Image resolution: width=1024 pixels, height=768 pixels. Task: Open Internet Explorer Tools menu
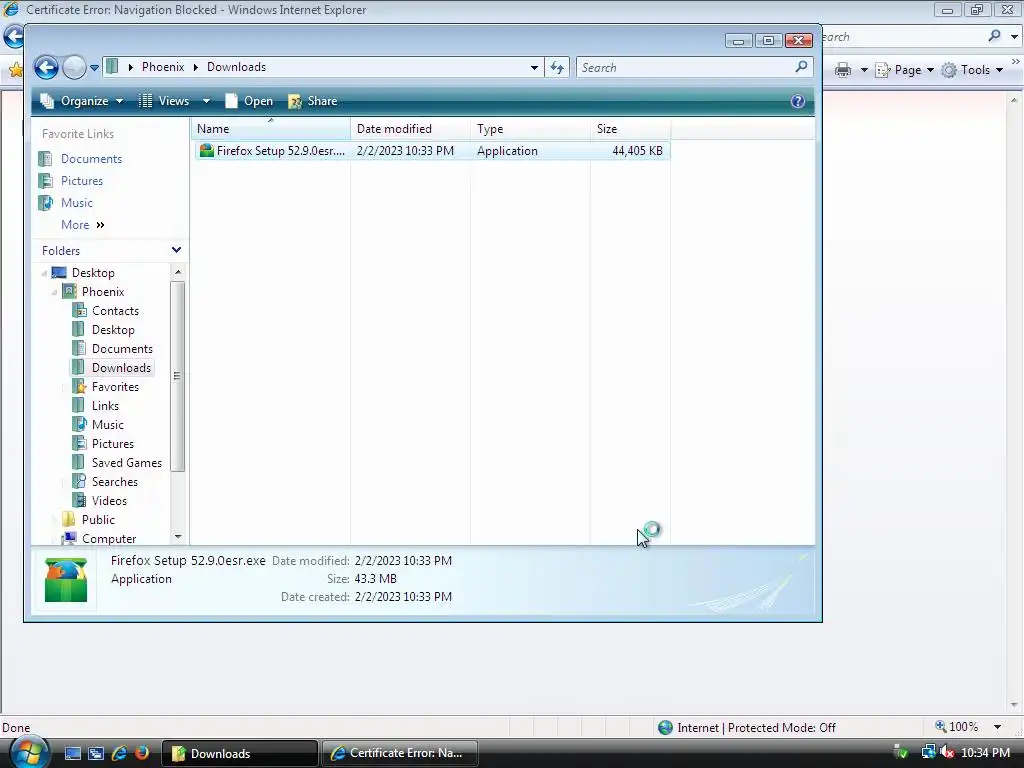pos(971,70)
